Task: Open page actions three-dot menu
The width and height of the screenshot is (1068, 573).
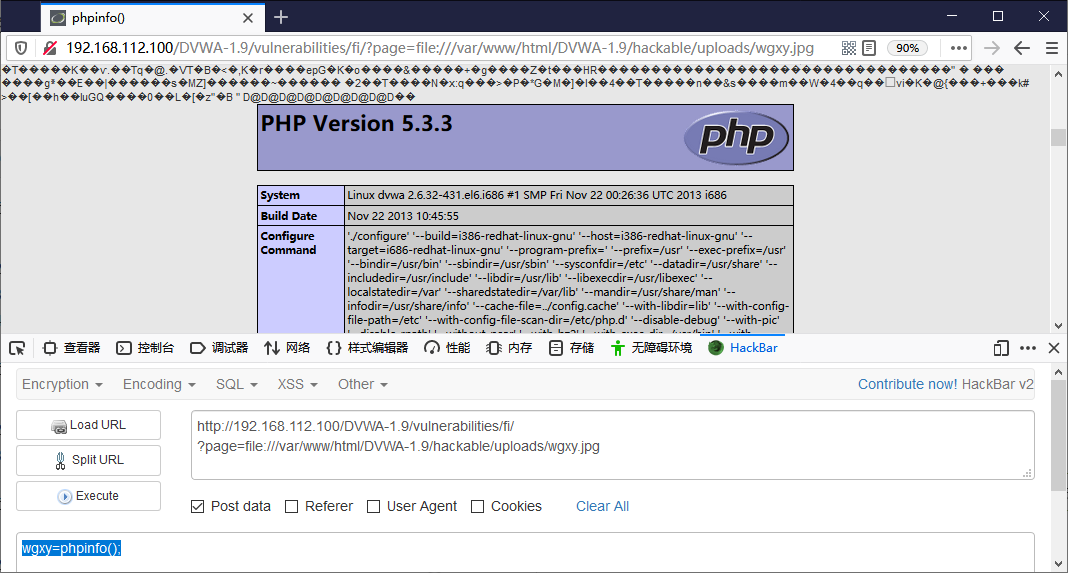Action: (x=959, y=48)
